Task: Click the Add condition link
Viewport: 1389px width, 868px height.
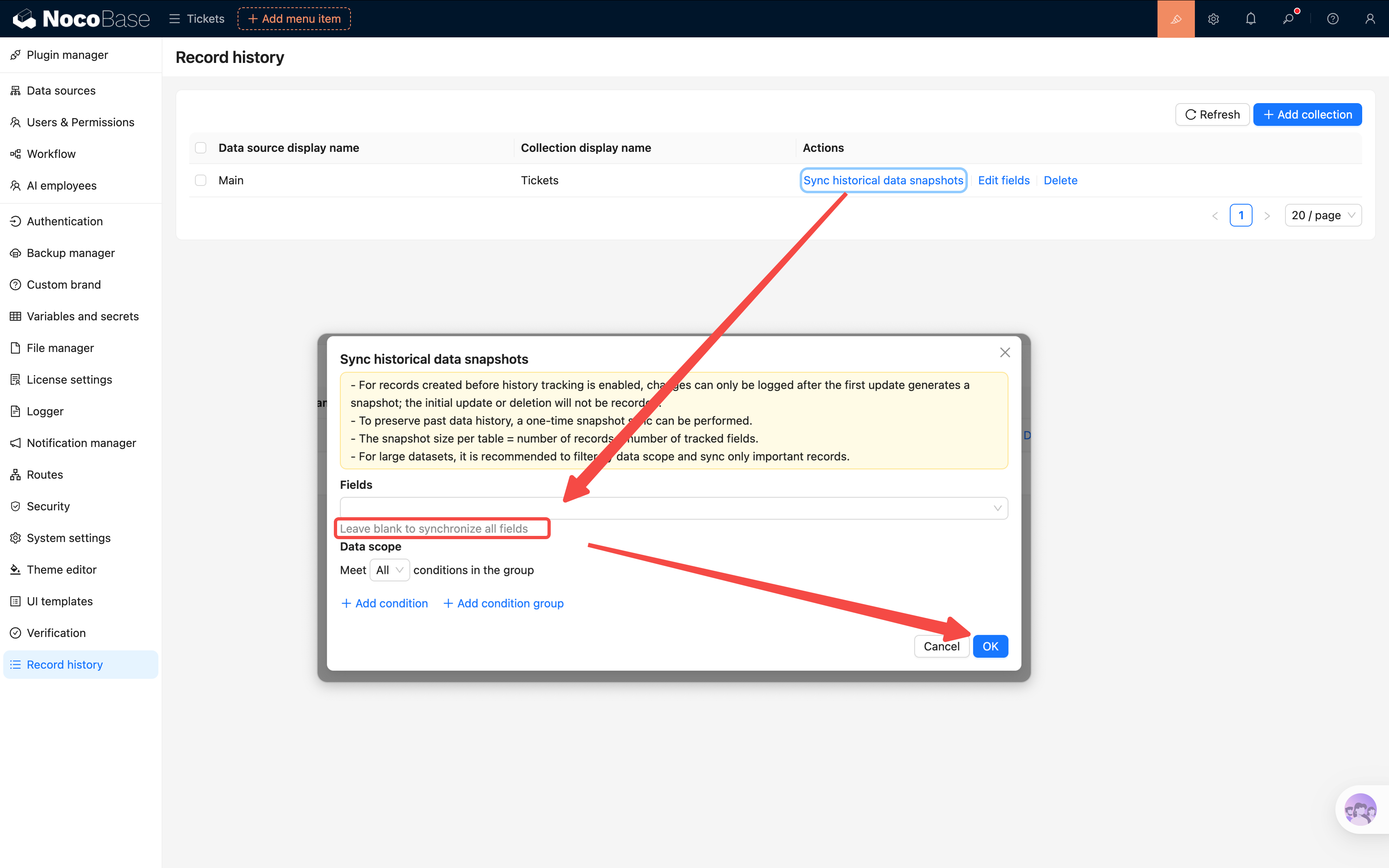Action: click(x=384, y=603)
